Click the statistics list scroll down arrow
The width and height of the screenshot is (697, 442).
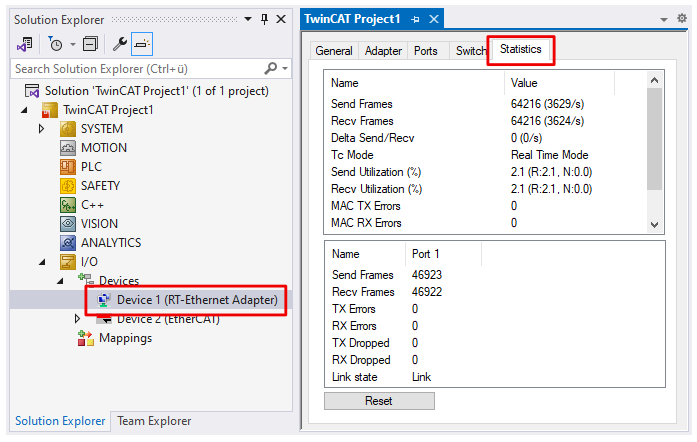point(654,225)
